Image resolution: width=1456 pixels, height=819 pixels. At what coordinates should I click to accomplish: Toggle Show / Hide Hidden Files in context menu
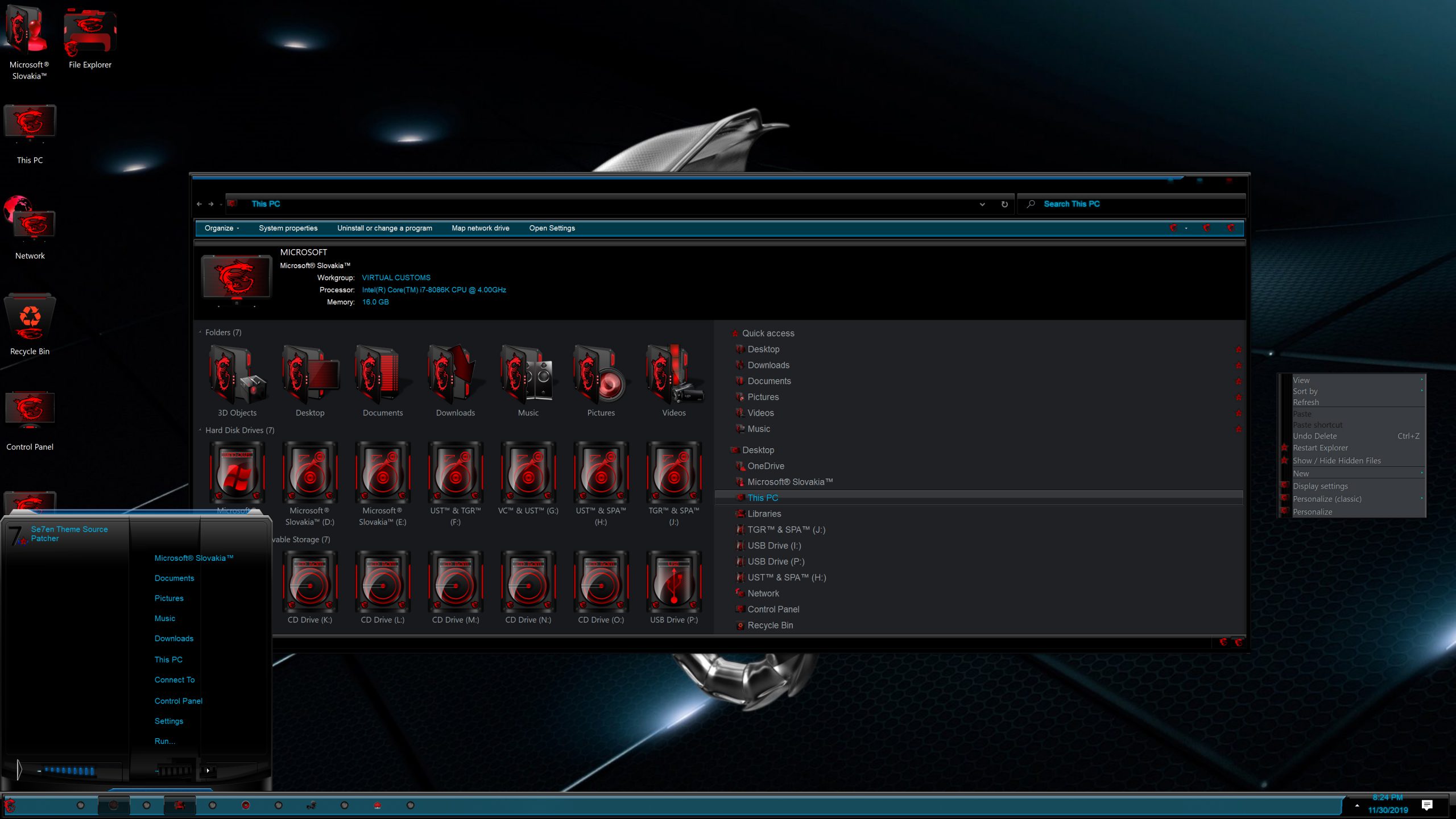tap(1337, 461)
